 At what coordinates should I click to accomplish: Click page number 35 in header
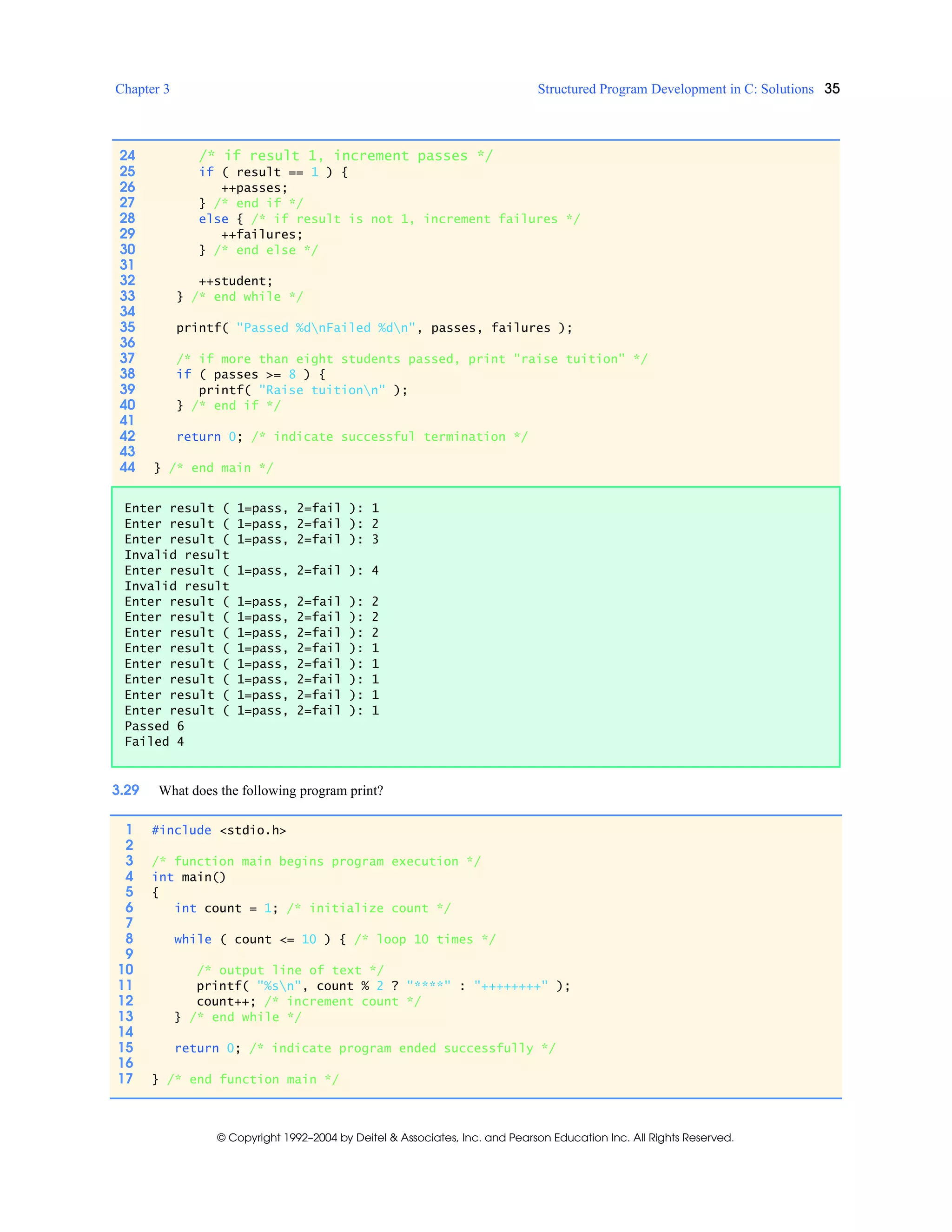[831, 88]
